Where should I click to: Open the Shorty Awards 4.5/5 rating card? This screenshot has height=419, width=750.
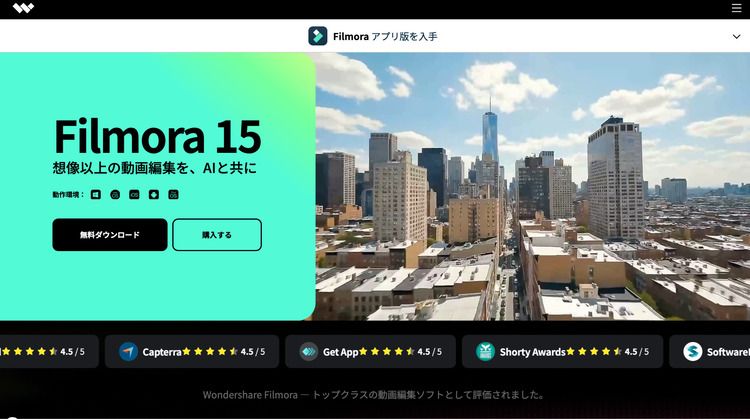pos(562,352)
